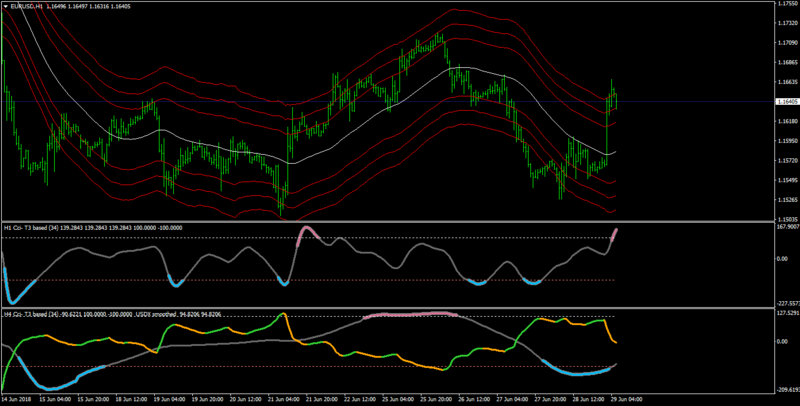Click price scale value 1.16865
Screen dimensions: 800x406
coord(787,62)
